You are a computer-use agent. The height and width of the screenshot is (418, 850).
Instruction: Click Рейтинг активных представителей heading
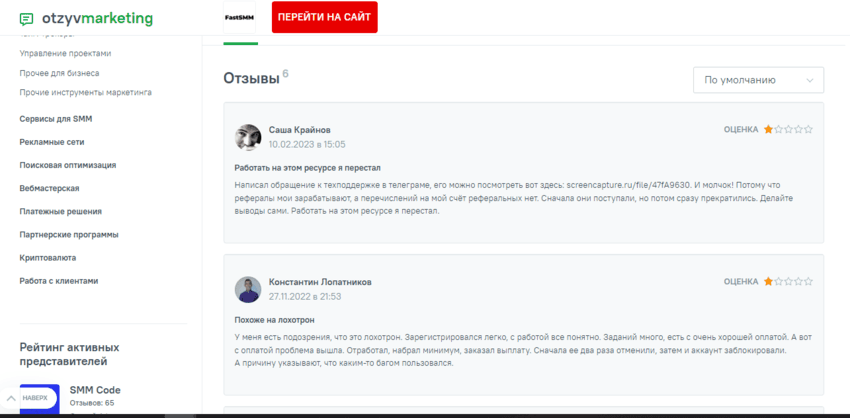pos(69,354)
